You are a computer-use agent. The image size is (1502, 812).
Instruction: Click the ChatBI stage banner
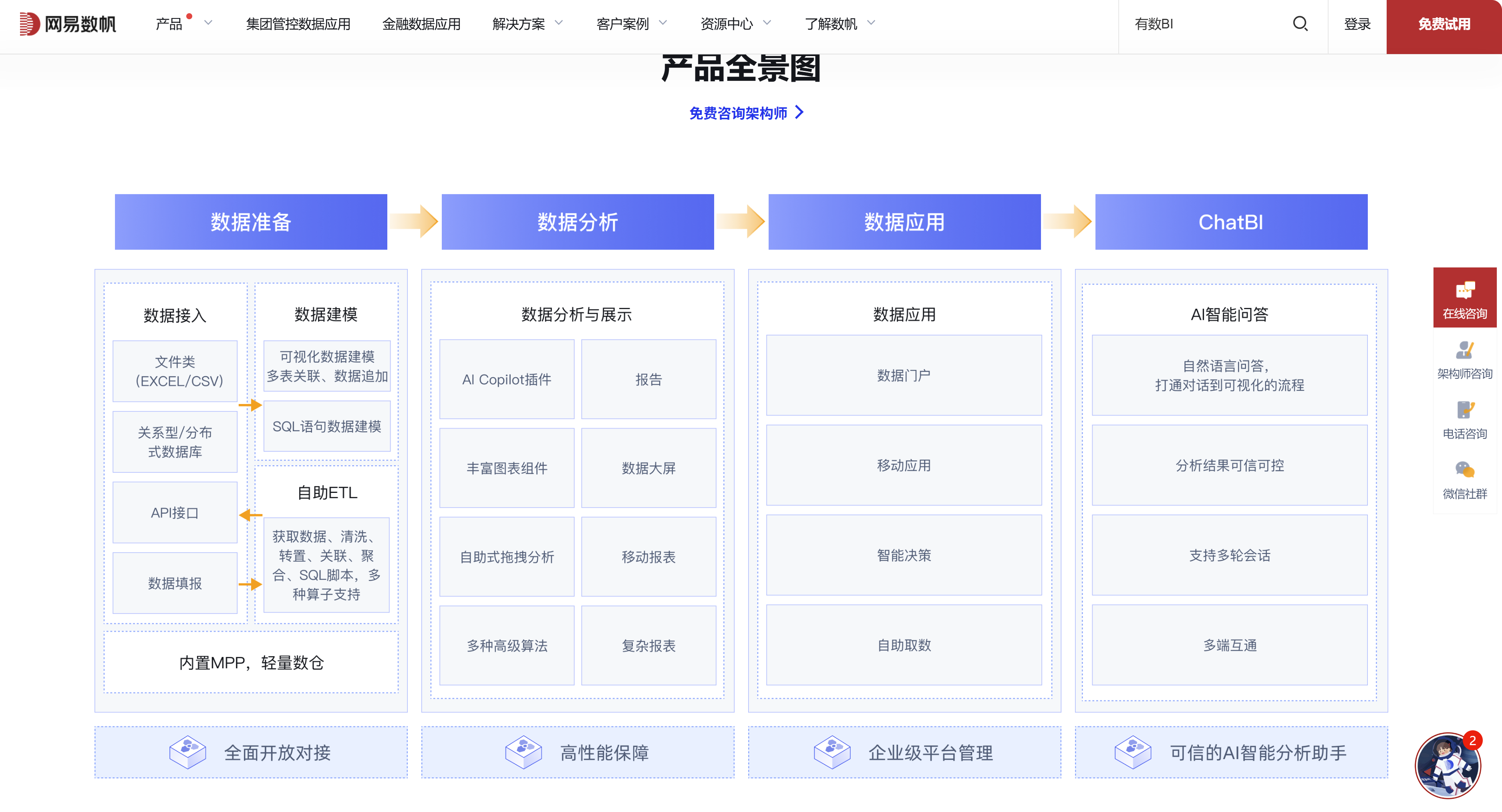tap(1231, 222)
